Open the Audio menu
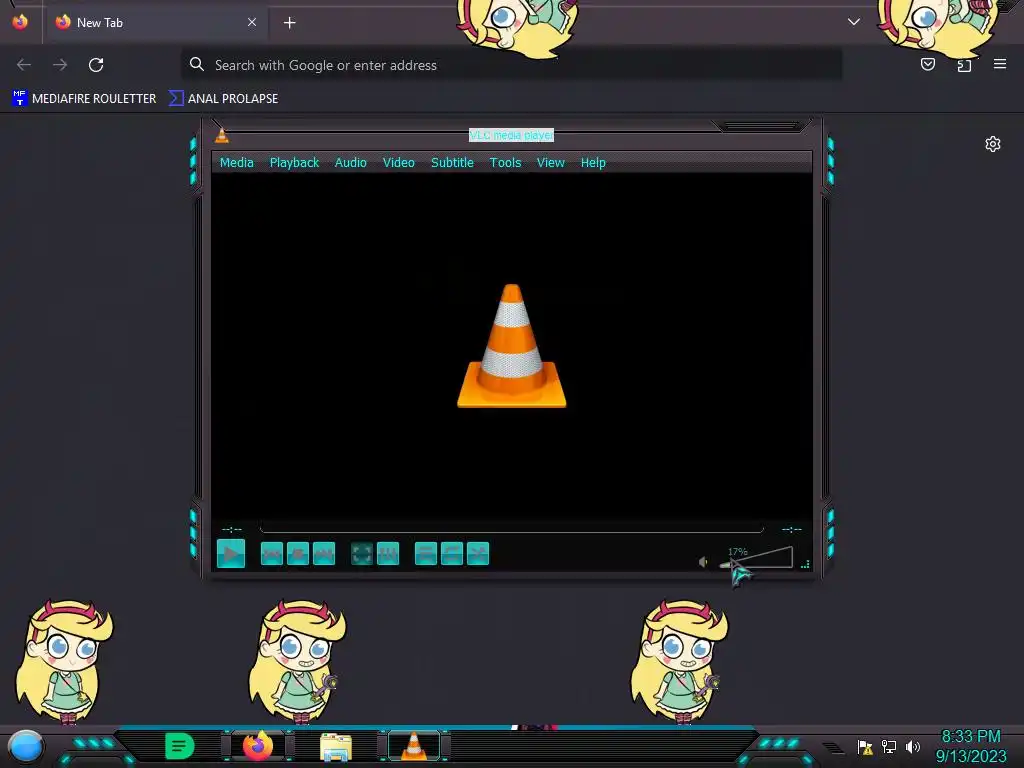 click(x=351, y=163)
